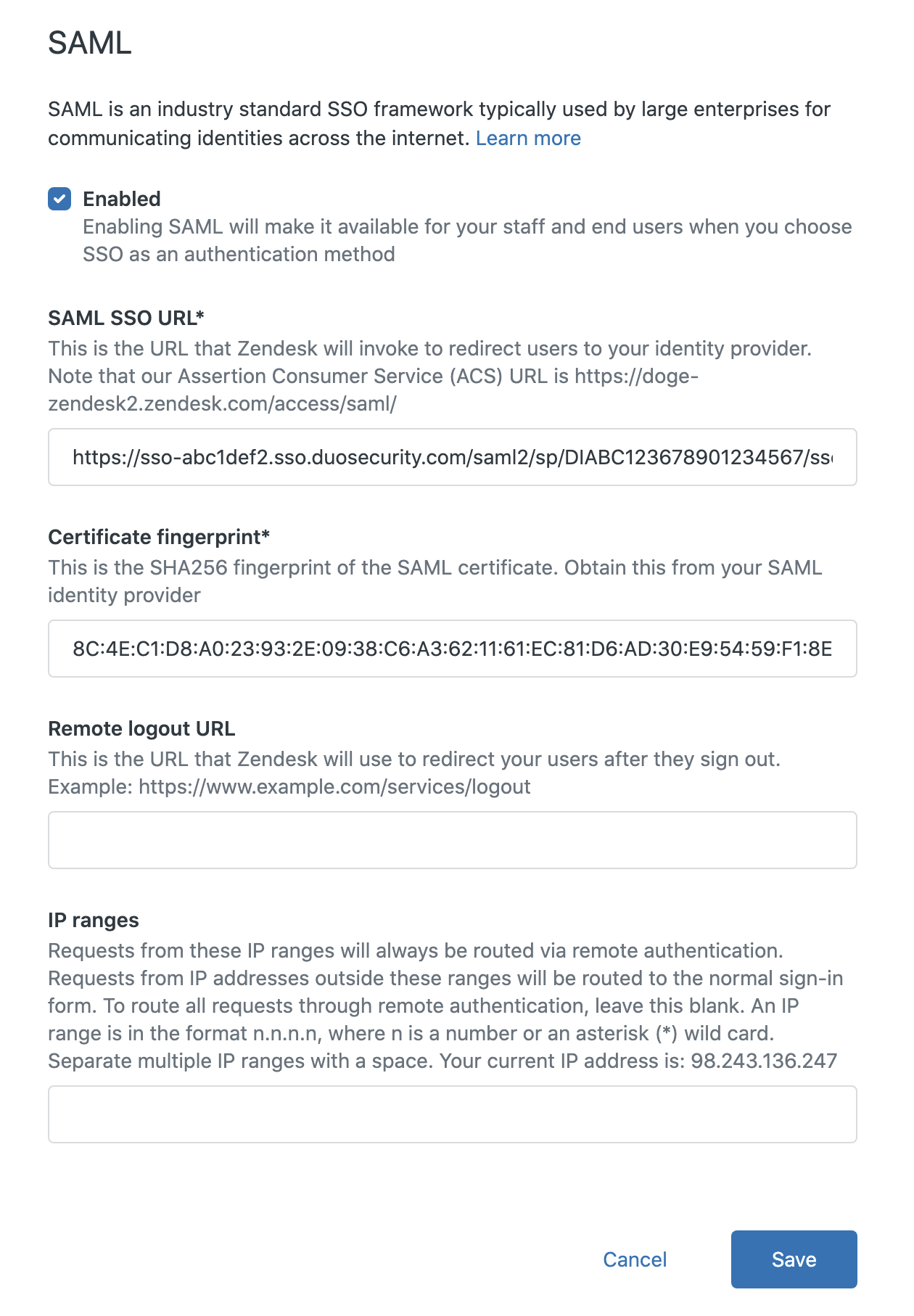Image resolution: width=914 pixels, height=1316 pixels.
Task: Click Cancel to discard changes
Action: click(634, 1259)
